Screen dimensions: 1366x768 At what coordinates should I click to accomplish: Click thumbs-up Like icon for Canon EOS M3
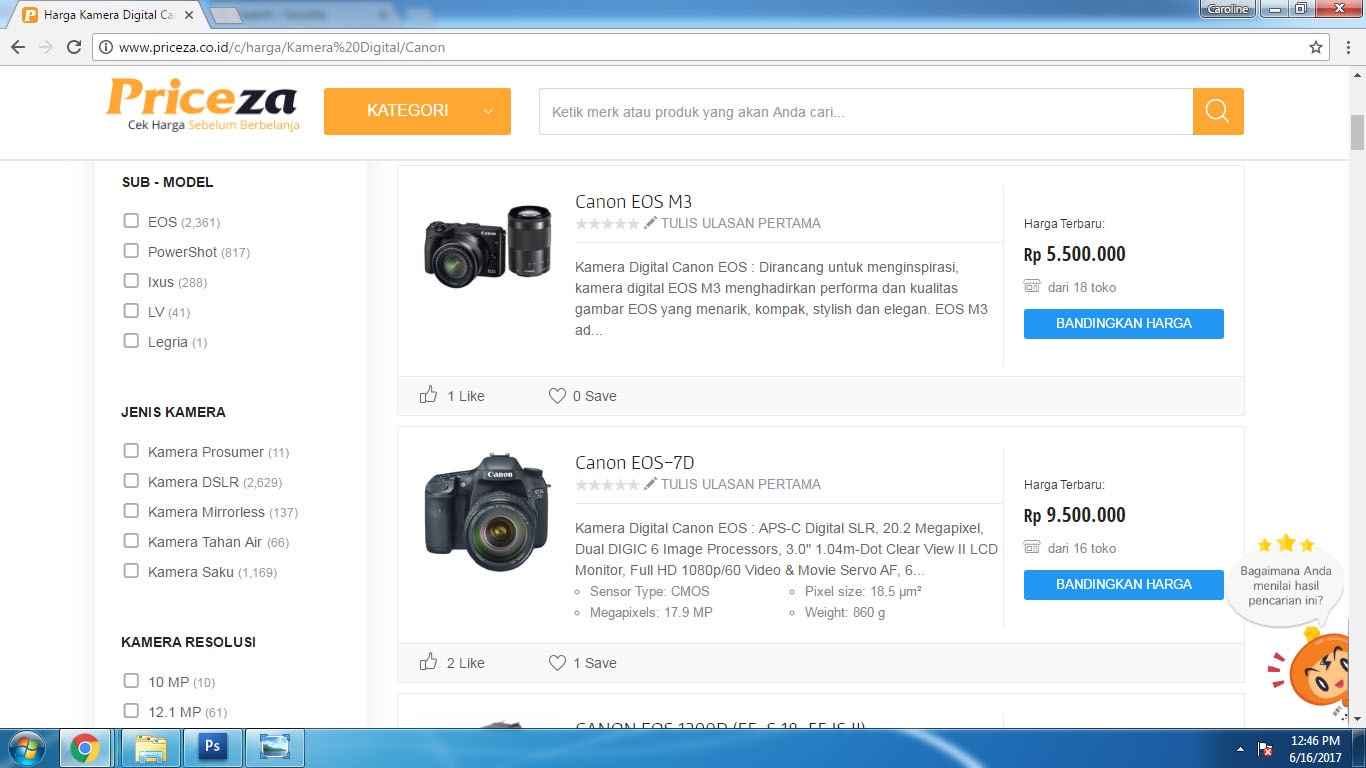429,395
